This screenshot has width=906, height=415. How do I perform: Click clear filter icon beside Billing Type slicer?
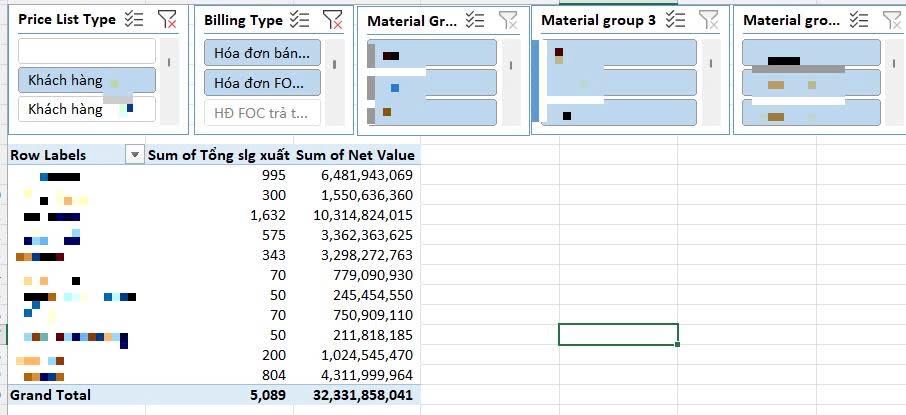(x=333, y=20)
